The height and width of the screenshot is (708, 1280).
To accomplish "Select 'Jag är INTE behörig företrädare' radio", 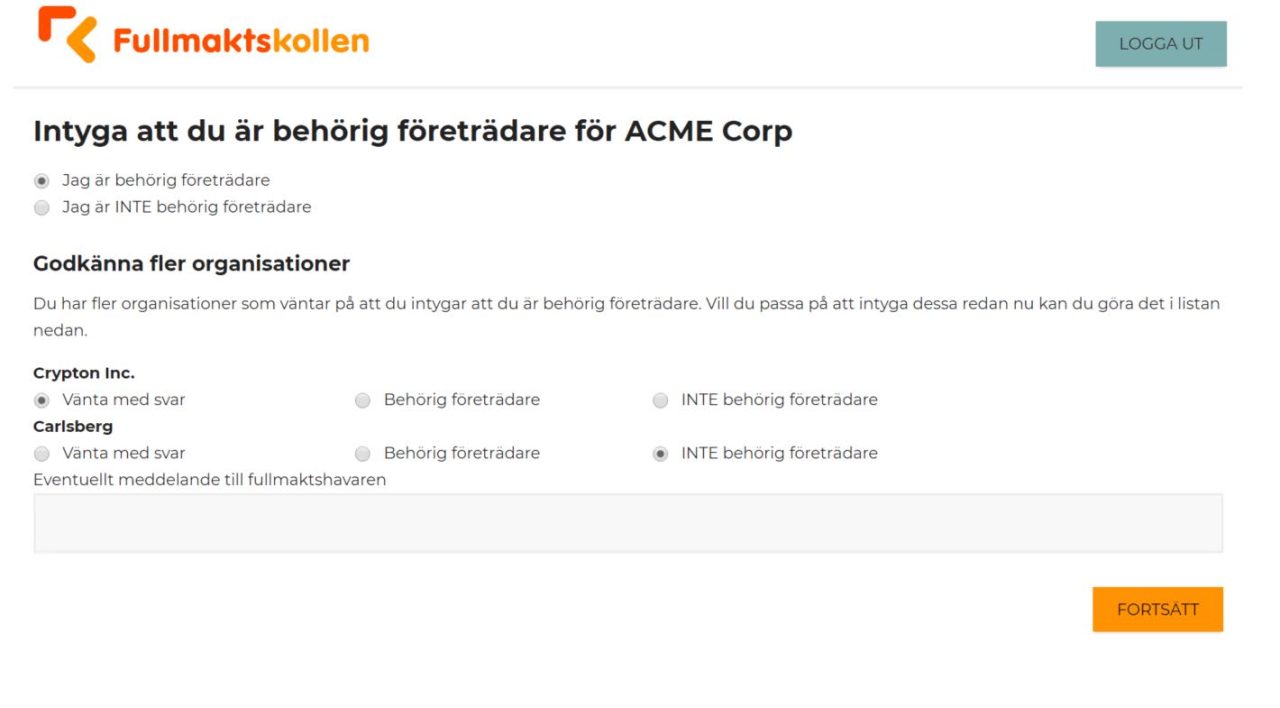I will pyautogui.click(x=42, y=208).
